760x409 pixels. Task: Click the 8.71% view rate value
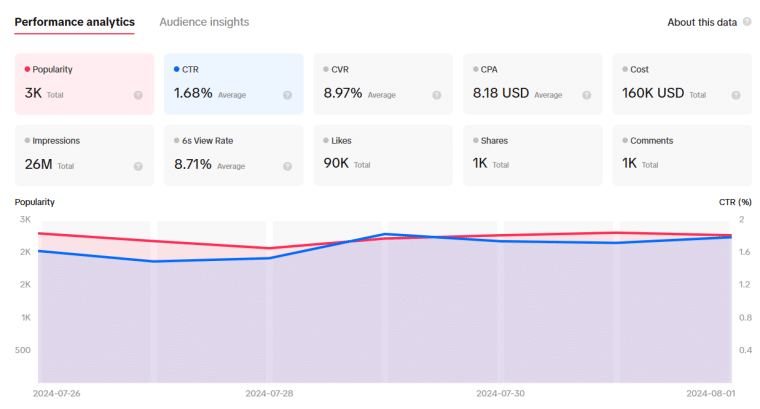point(192,164)
